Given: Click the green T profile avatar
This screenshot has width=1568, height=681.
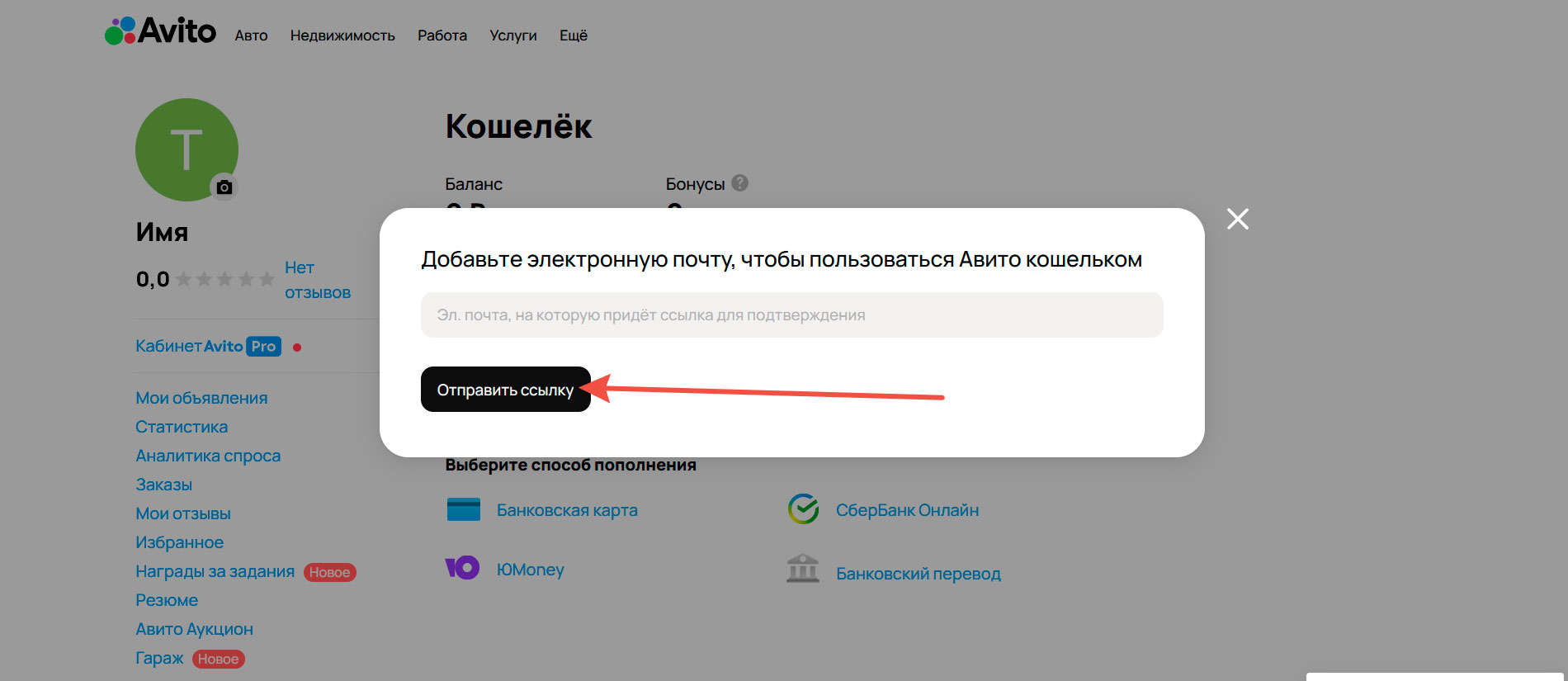Looking at the screenshot, I should pyautogui.click(x=187, y=149).
